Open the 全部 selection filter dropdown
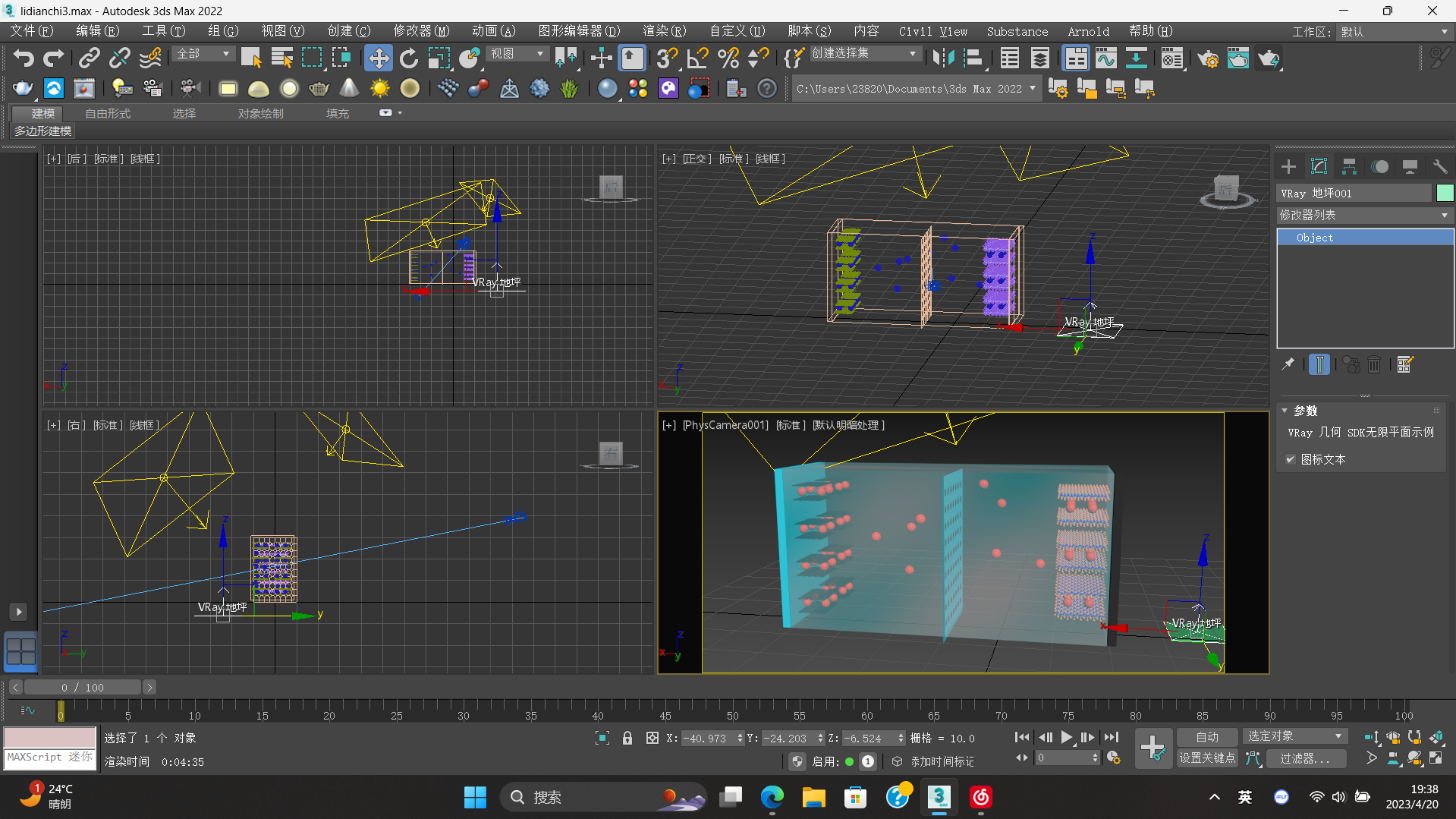This screenshot has height=819, width=1456. [x=203, y=54]
